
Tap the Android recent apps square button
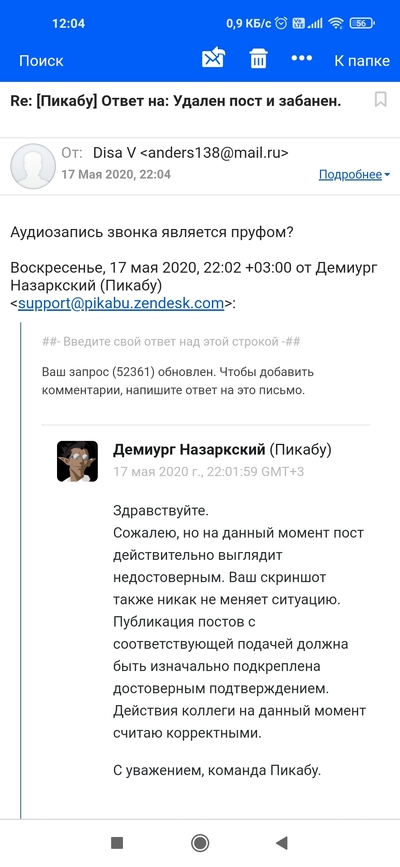click(x=117, y=843)
